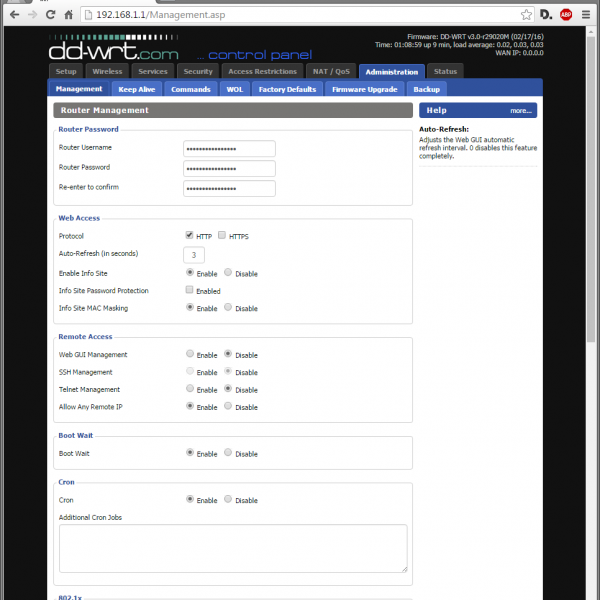This screenshot has height=600, width=600.
Task: Open the Firmware Upgrade sub-tab
Action: tap(364, 89)
